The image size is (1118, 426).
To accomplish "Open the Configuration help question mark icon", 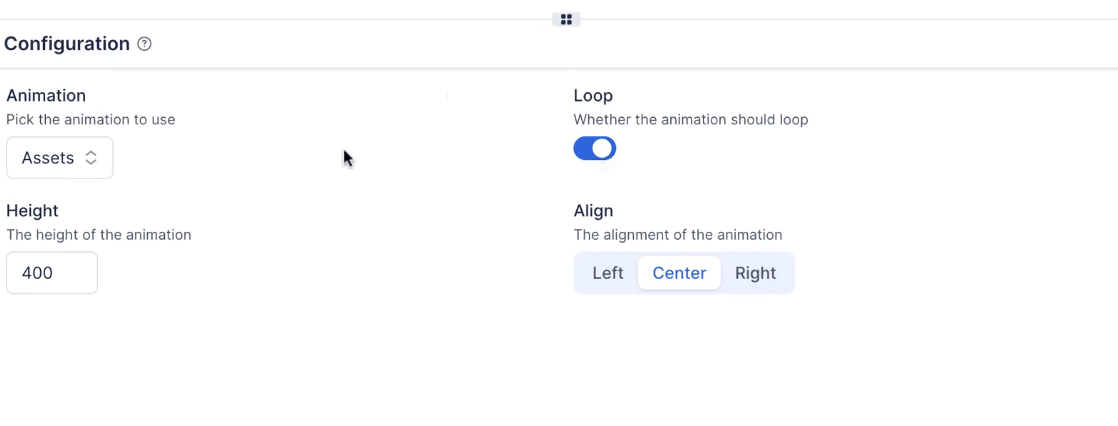I will tap(144, 44).
